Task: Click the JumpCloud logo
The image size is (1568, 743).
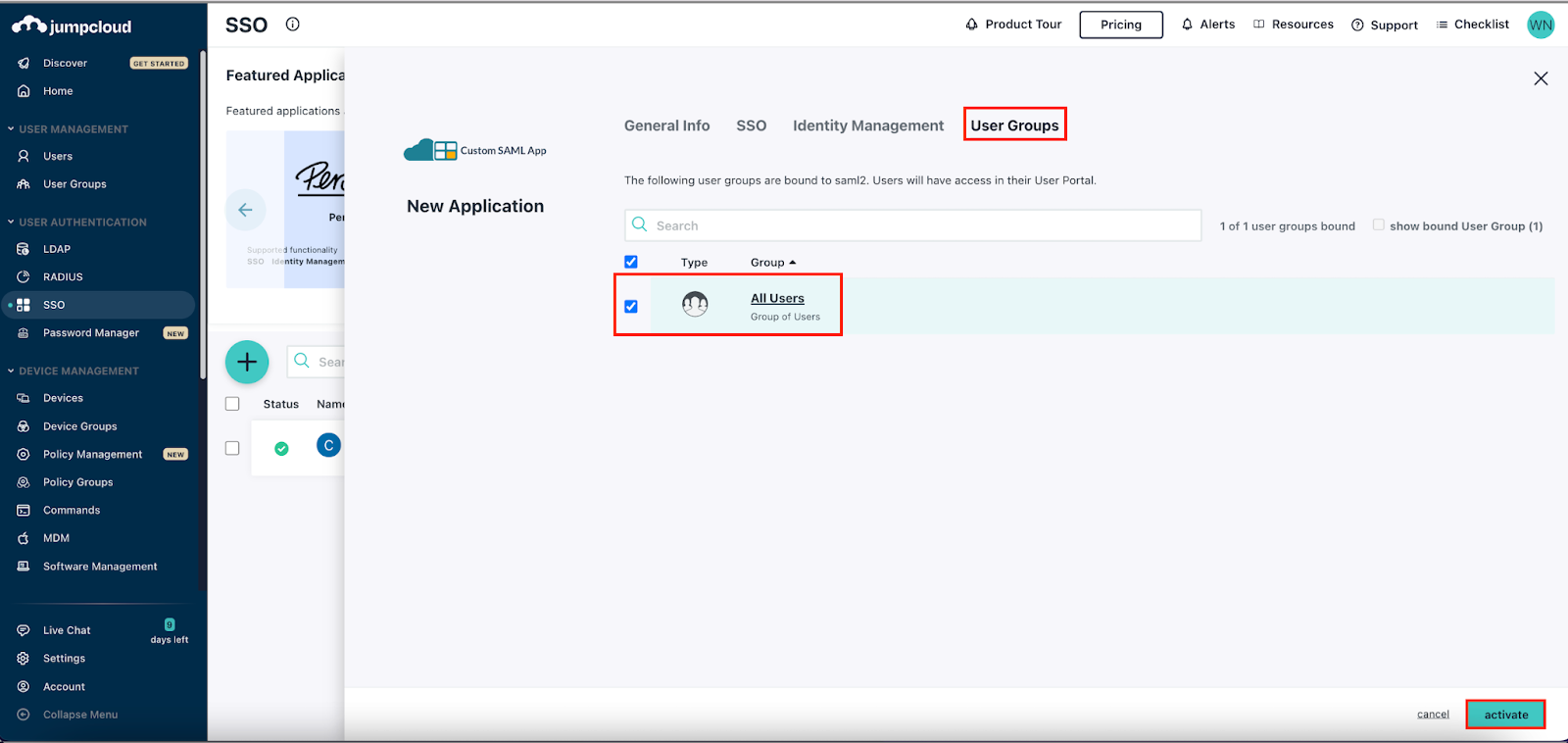Action: (72, 26)
